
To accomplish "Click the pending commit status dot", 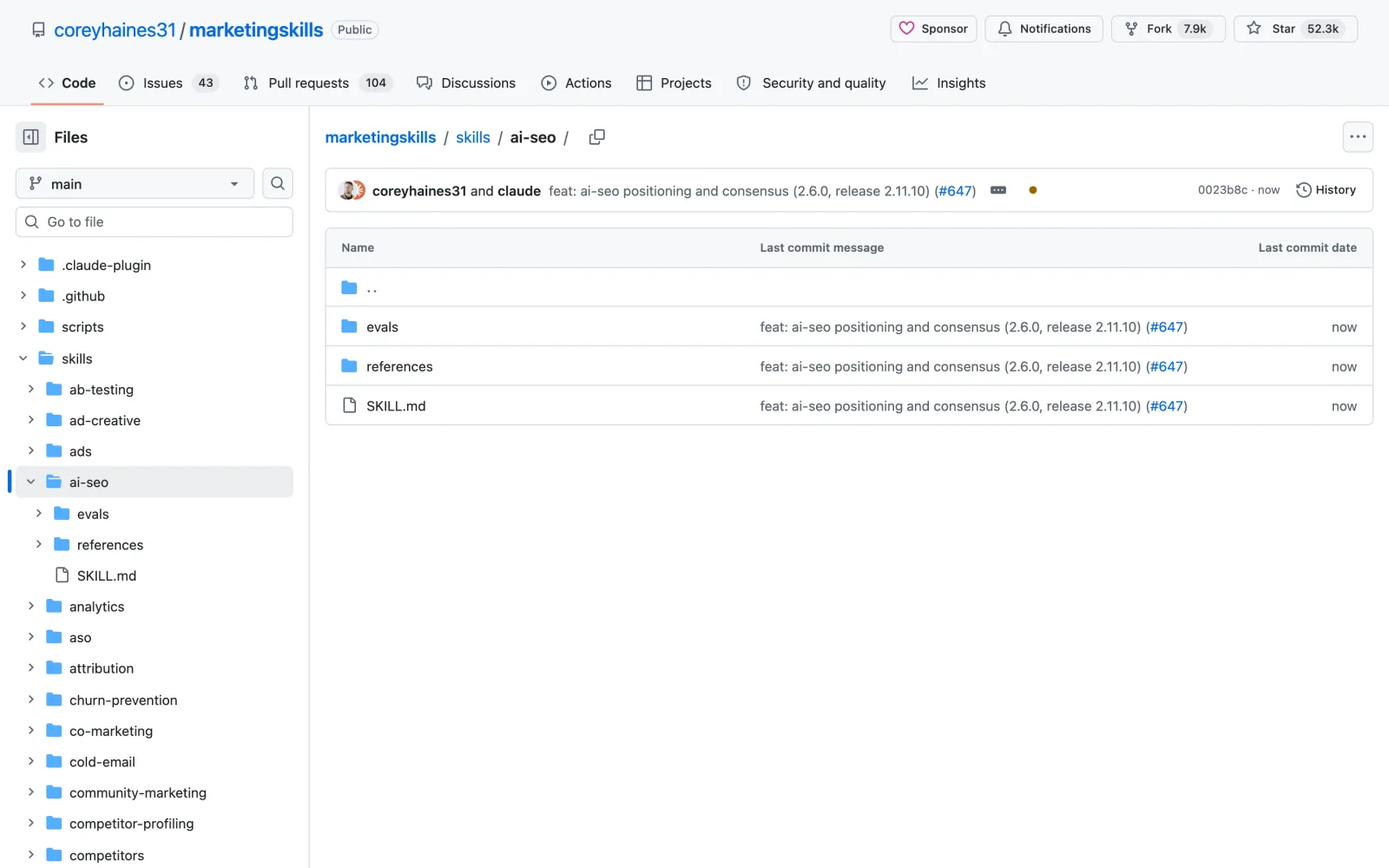I will [1032, 190].
